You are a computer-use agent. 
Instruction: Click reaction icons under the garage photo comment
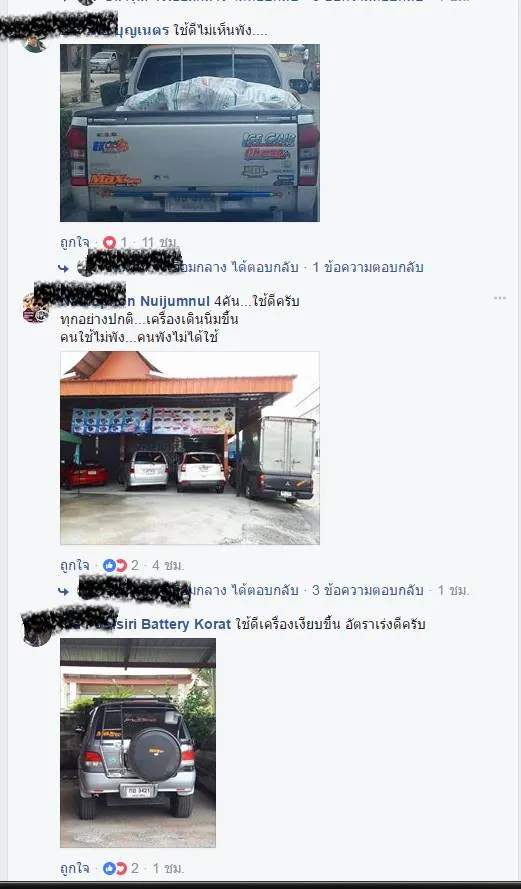click(115, 565)
